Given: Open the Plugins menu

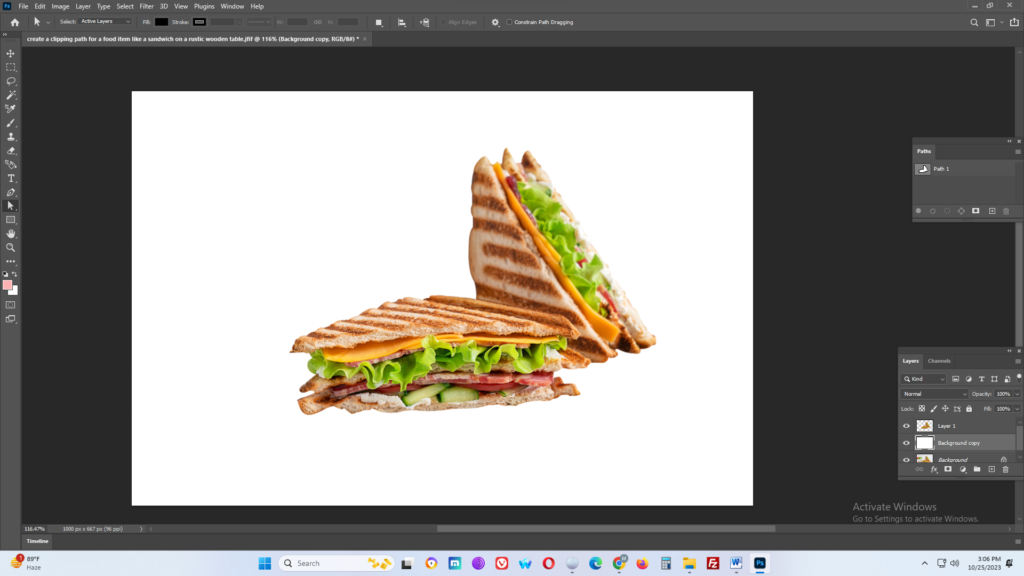Looking at the screenshot, I should click(x=204, y=6).
